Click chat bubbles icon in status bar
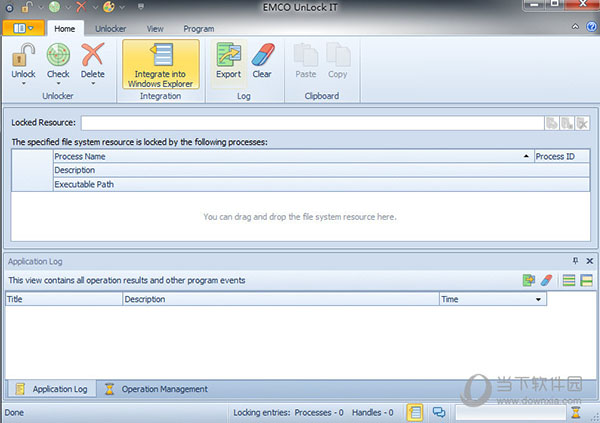Viewport: 600px width, 423px height. 439,412
